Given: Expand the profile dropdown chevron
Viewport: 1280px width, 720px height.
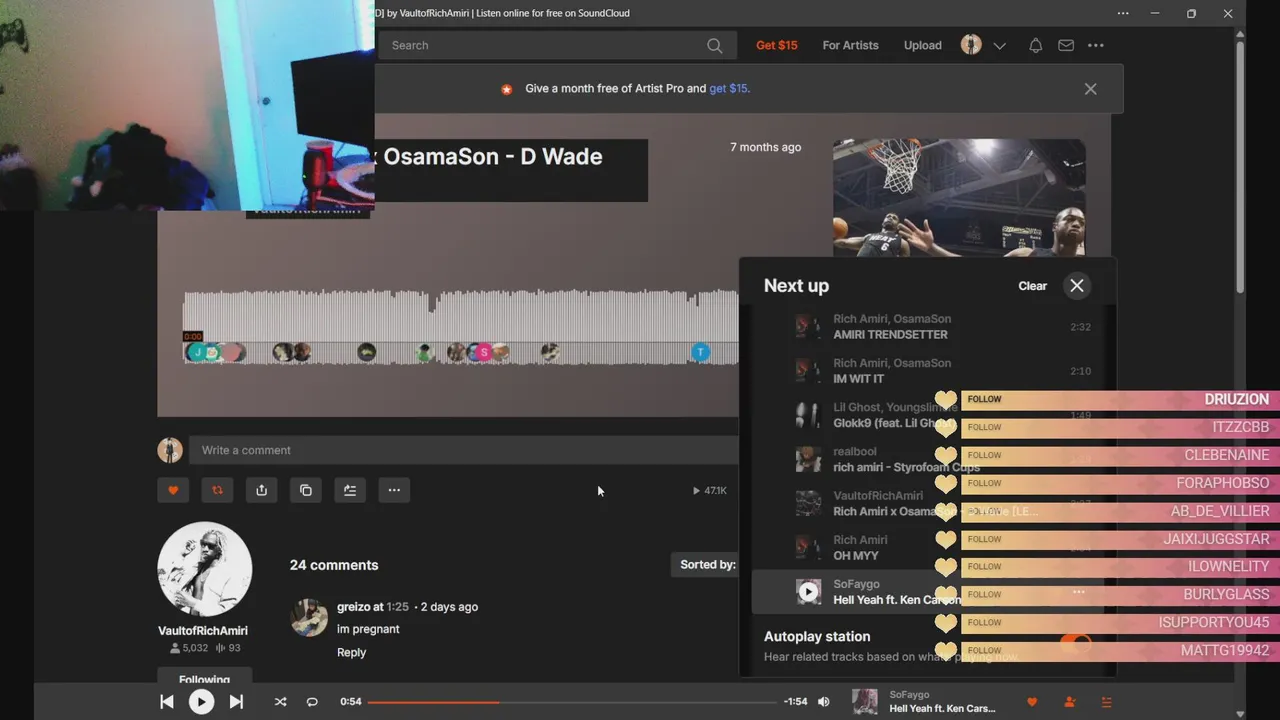Looking at the screenshot, I should pos(1000,46).
